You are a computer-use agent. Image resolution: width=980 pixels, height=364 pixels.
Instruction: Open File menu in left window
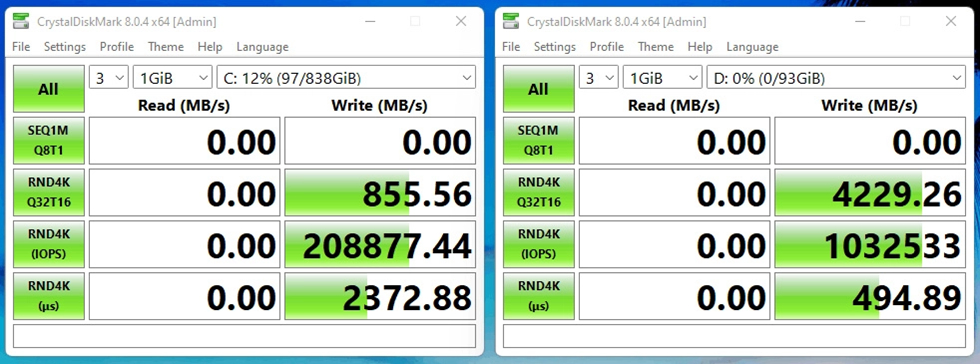click(x=21, y=47)
